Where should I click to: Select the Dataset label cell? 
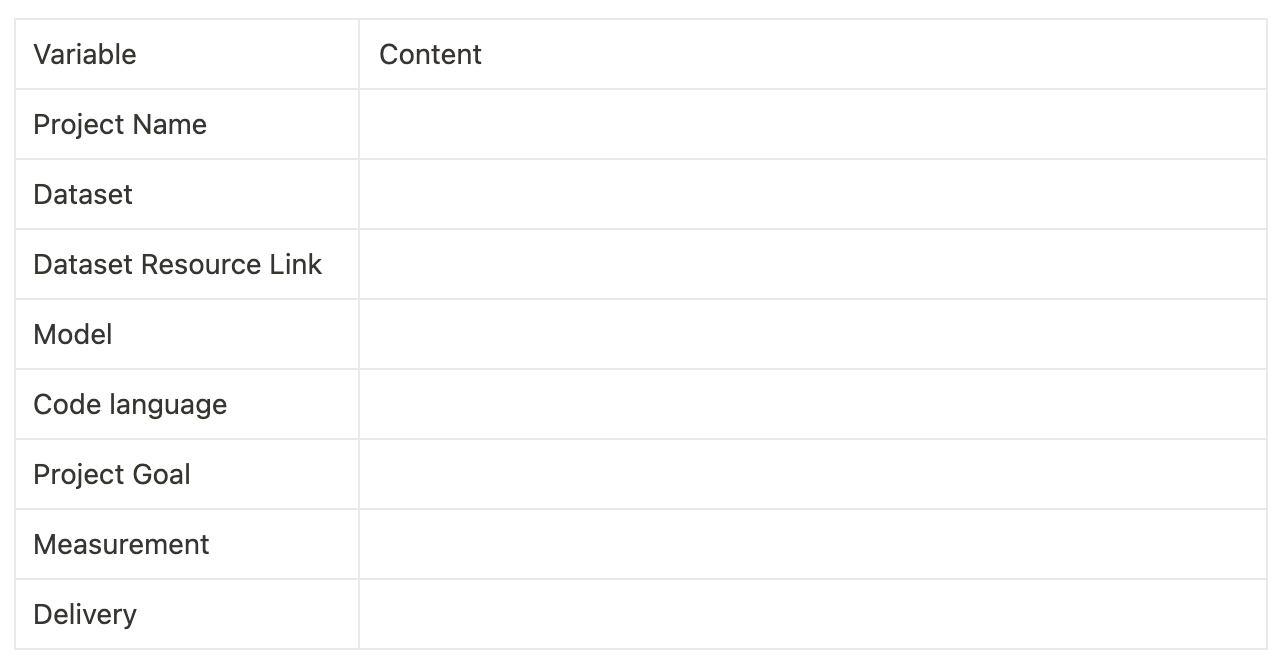pyautogui.click(x=187, y=194)
